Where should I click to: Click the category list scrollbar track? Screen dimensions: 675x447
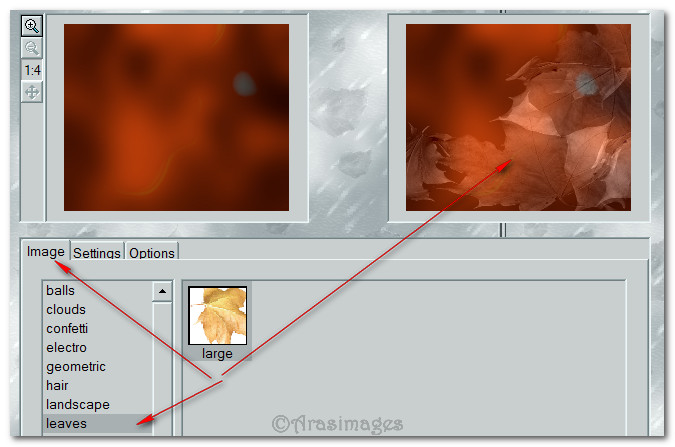coord(162,368)
